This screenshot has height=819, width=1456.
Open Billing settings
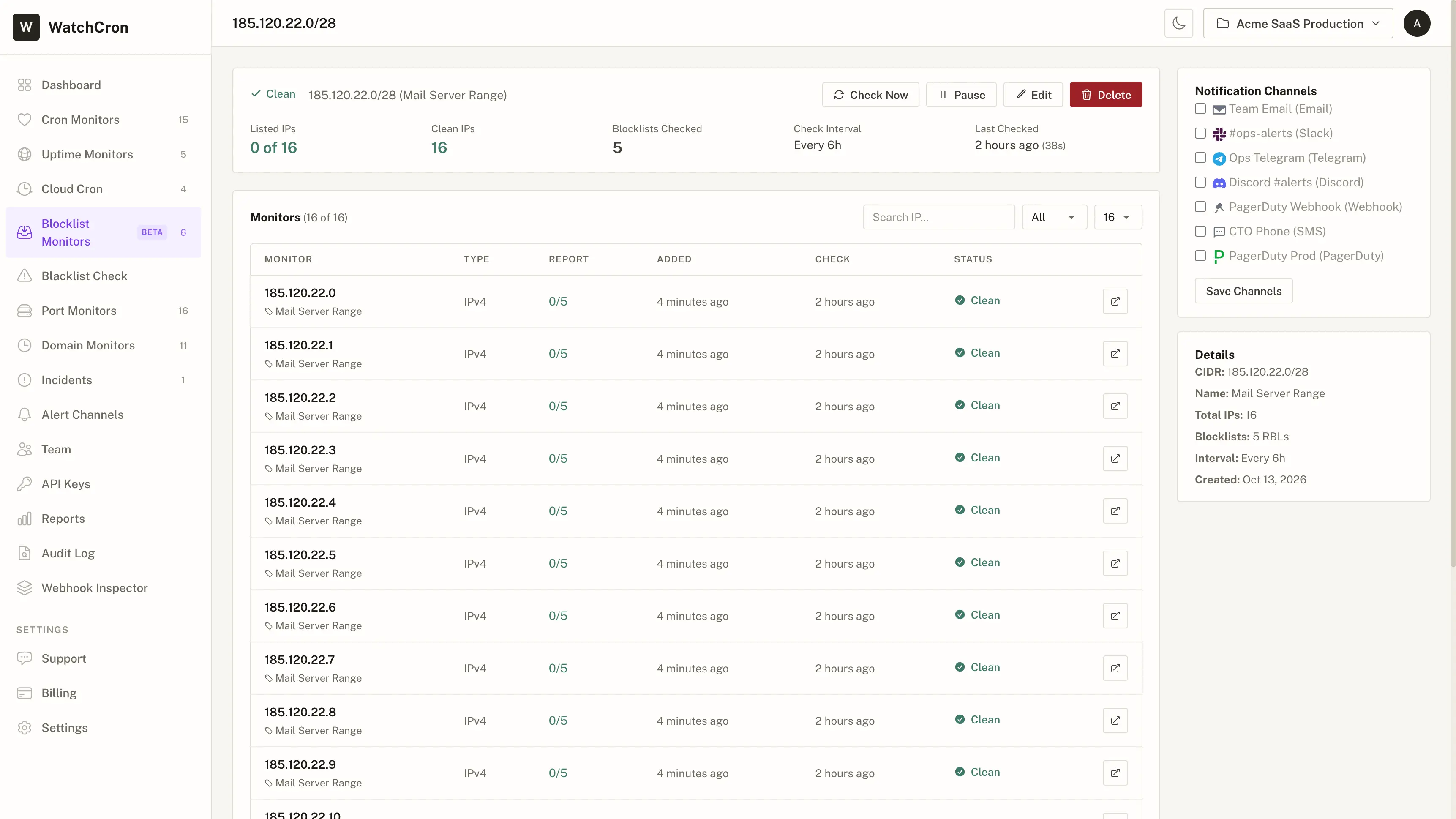(104, 693)
